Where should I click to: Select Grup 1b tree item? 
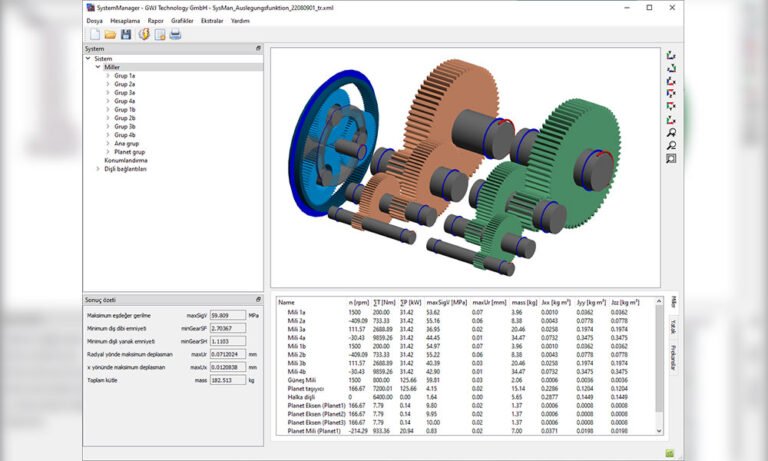(x=125, y=109)
